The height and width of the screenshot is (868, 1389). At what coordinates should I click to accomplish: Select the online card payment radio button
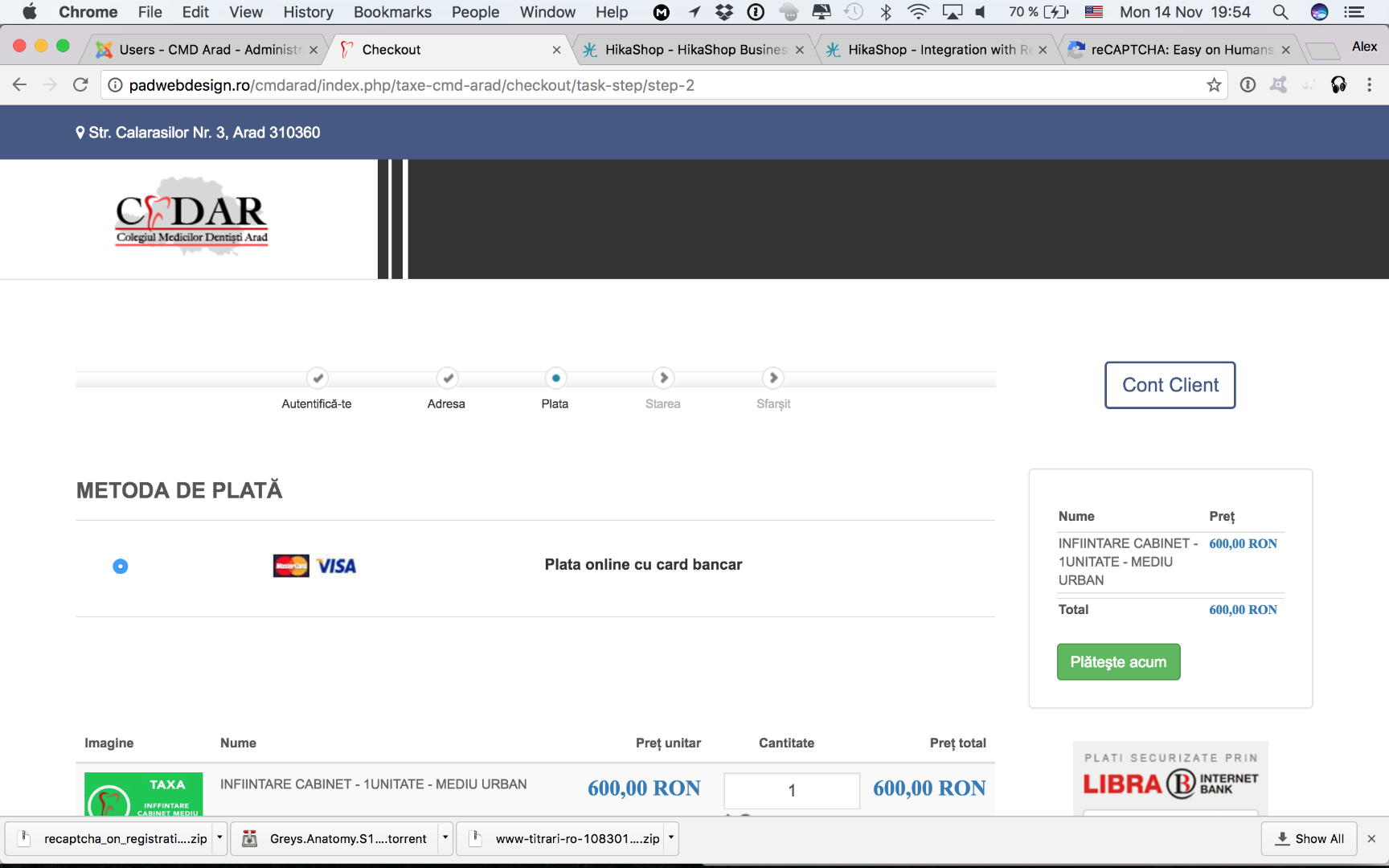point(121,567)
